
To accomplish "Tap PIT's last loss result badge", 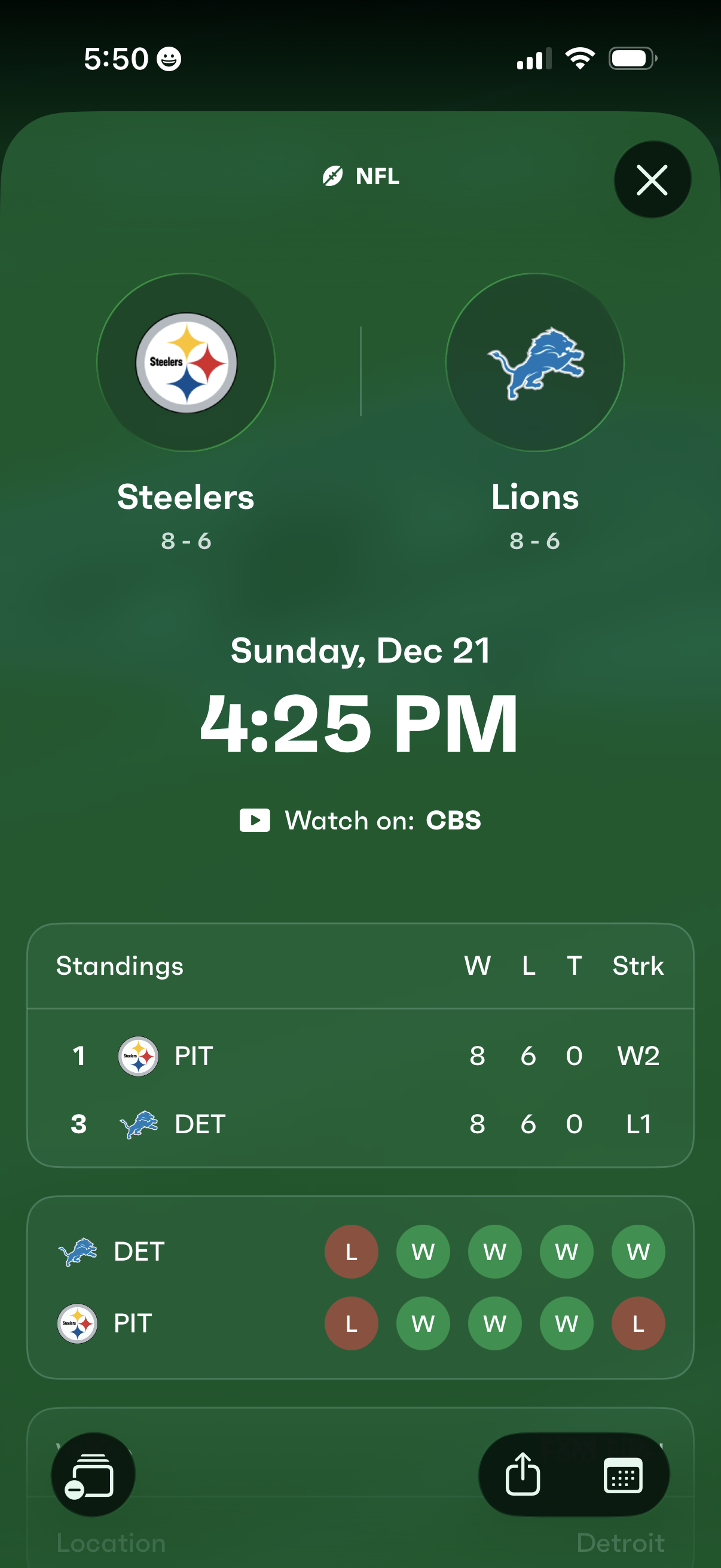I will (x=638, y=1323).
